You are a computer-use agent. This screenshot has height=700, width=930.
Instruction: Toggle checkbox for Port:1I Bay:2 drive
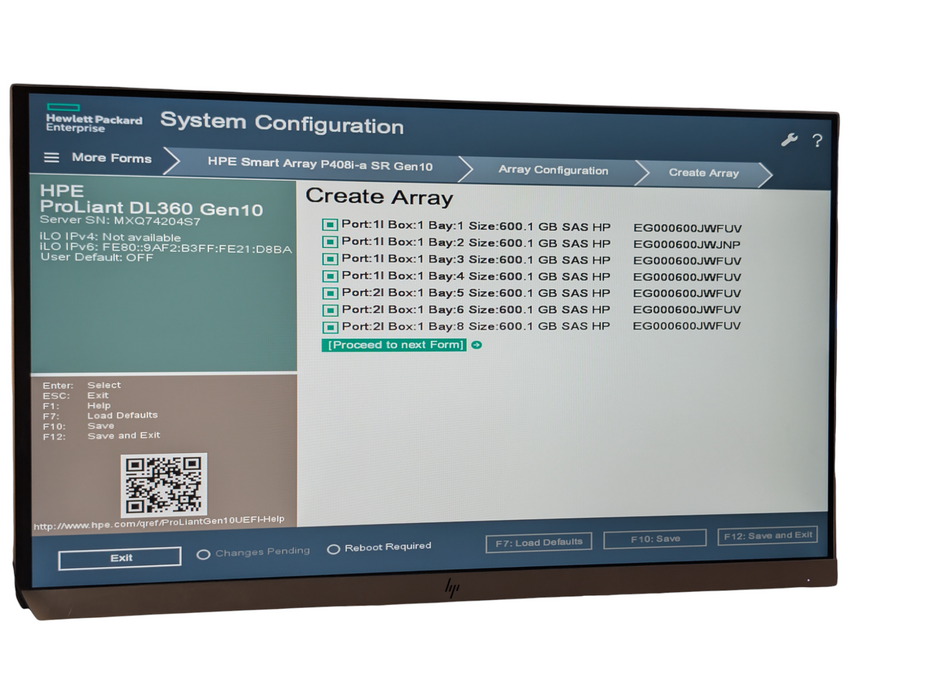330,242
